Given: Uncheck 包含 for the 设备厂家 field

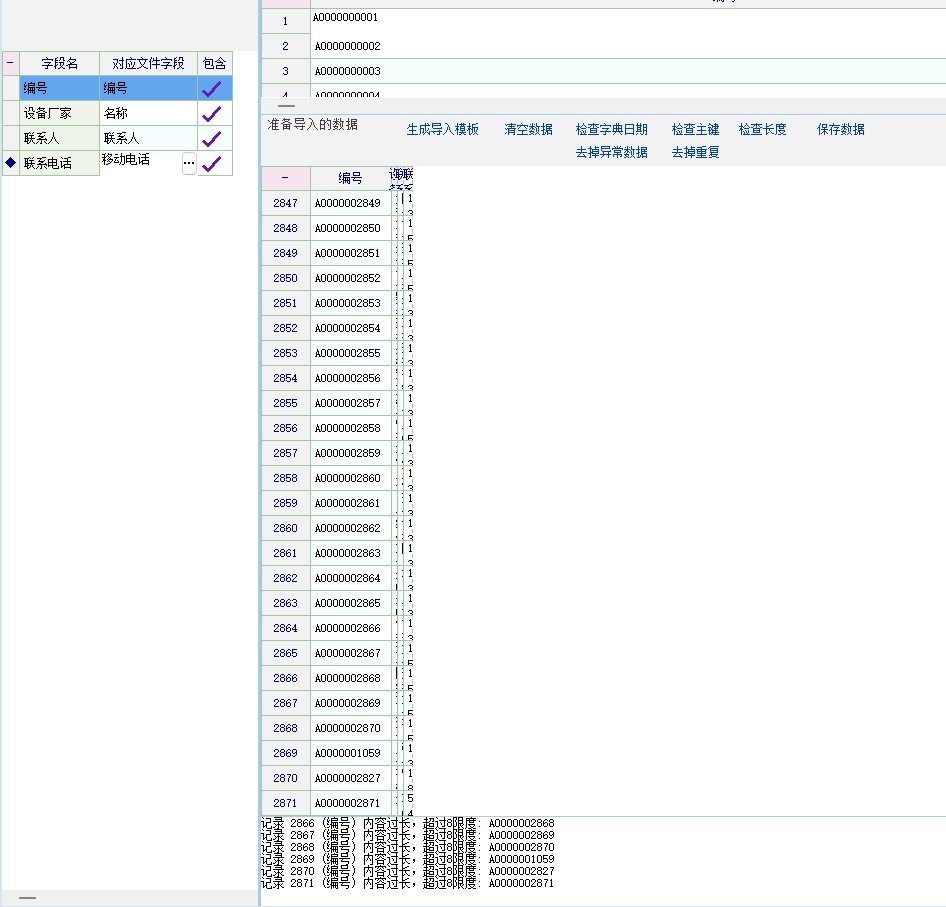Looking at the screenshot, I should [x=212, y=113].
